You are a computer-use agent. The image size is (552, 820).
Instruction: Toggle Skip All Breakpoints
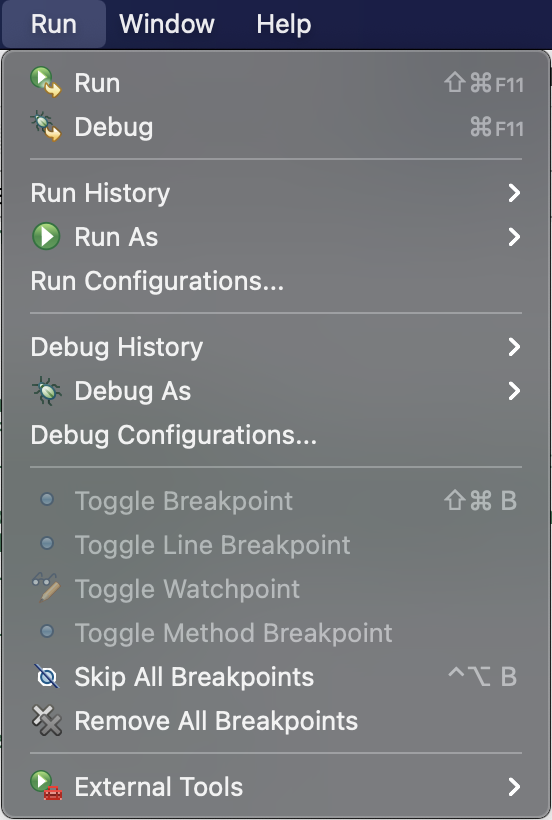point(276,677)
